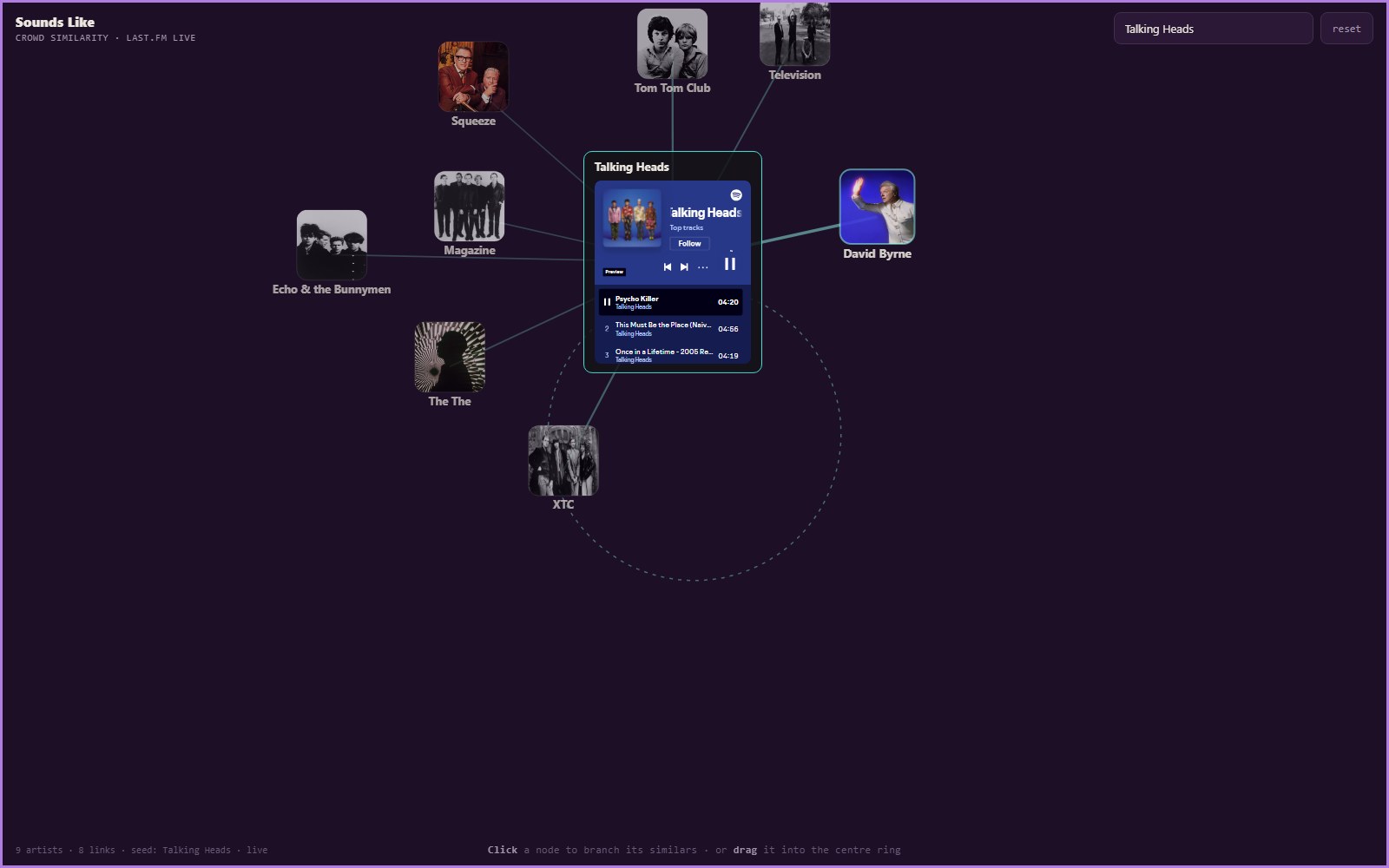Click the Talking Heads artist link under Once in a Lifetime
The width and height of the screenshot is (1389, 868).
point(633,360)
